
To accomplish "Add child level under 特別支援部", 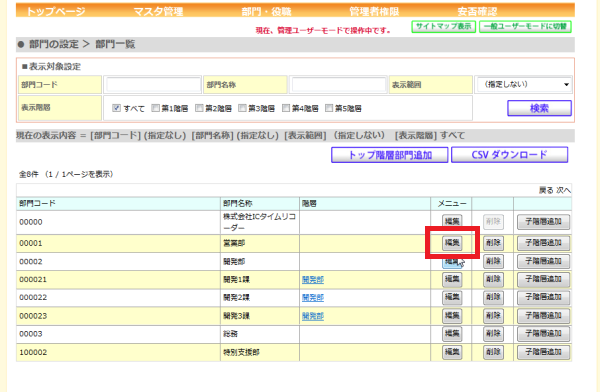I will pos(543,352).
